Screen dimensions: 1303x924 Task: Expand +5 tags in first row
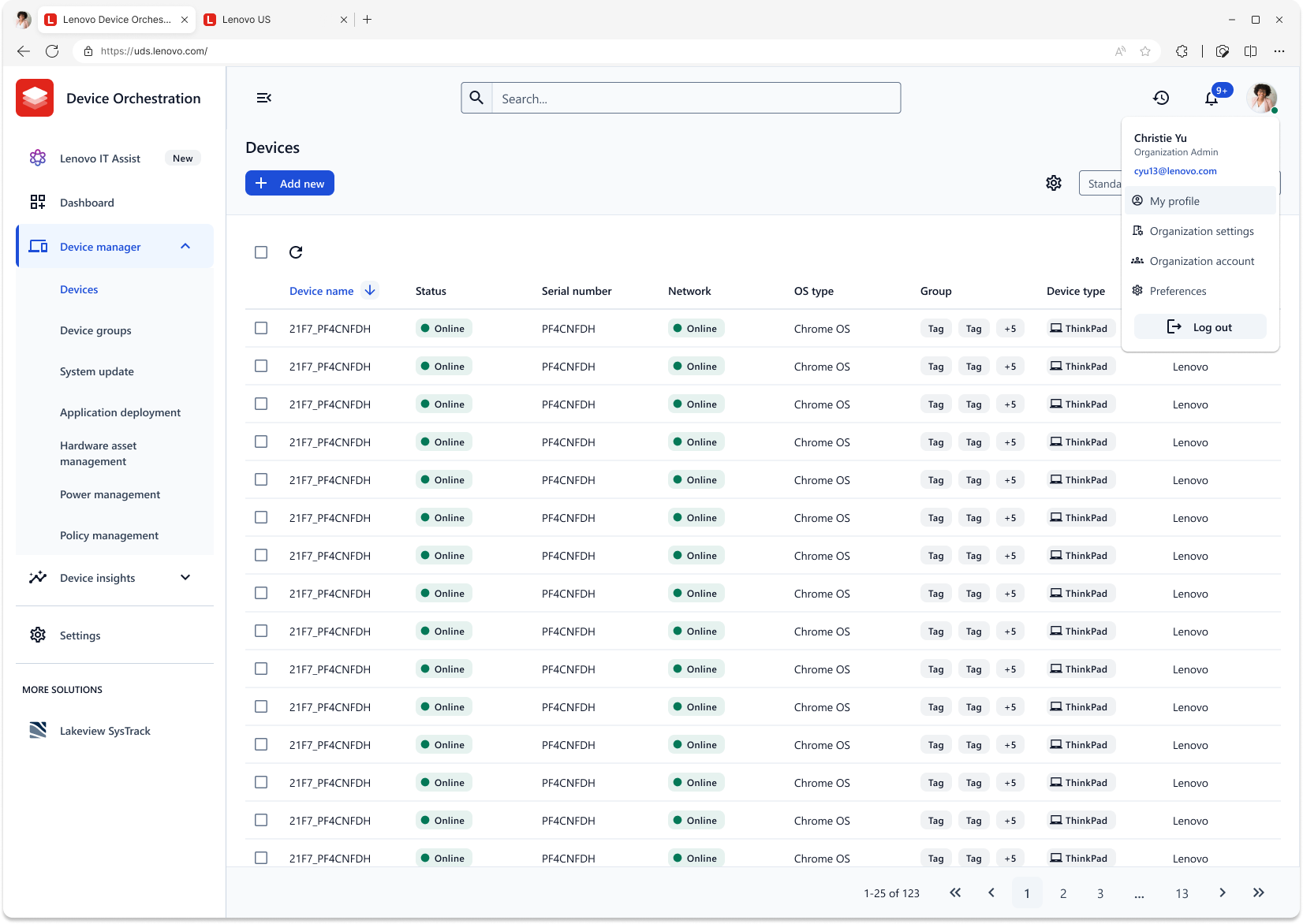1010,328
